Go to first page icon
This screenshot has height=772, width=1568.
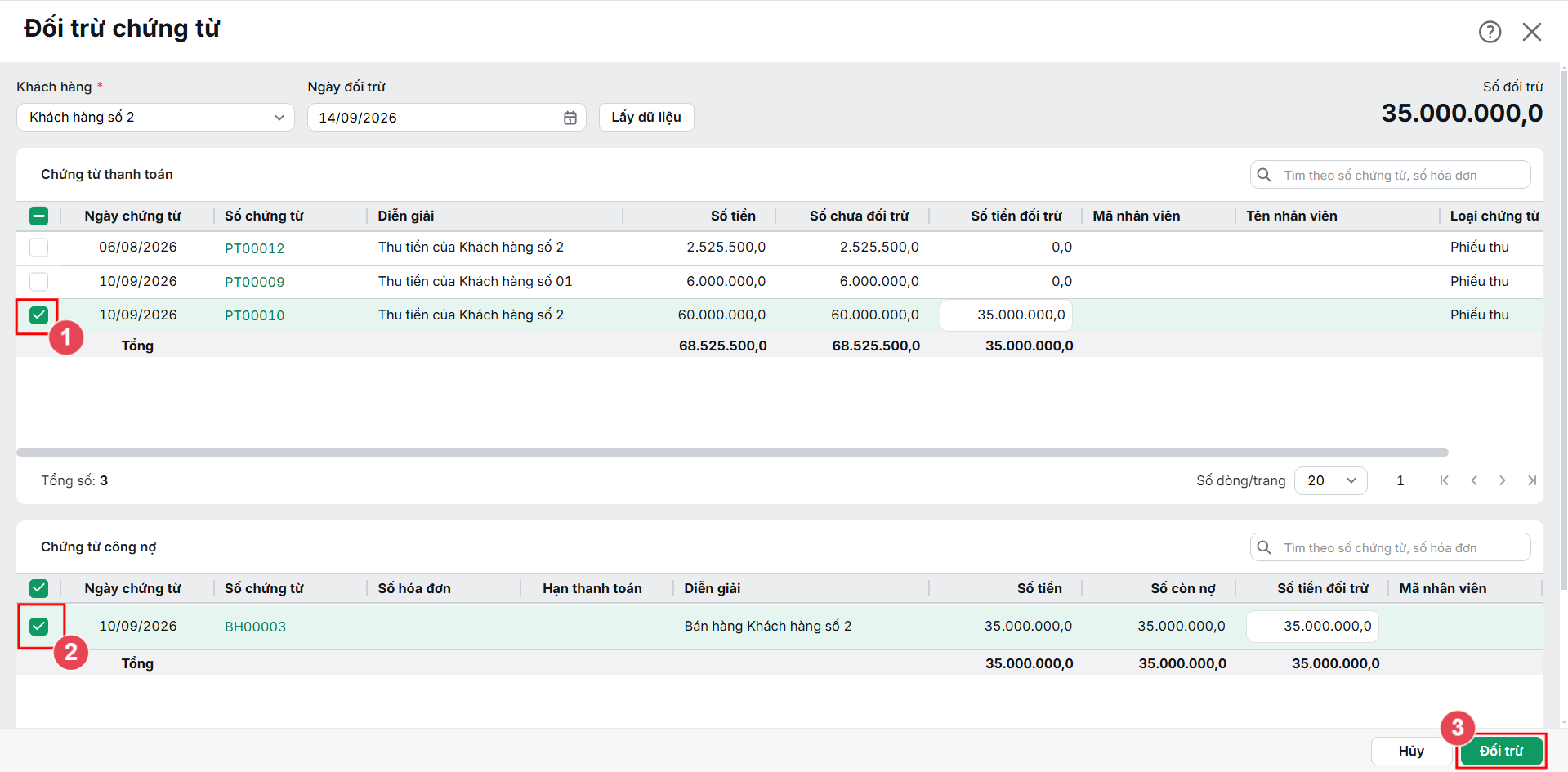click(1445, 480)
